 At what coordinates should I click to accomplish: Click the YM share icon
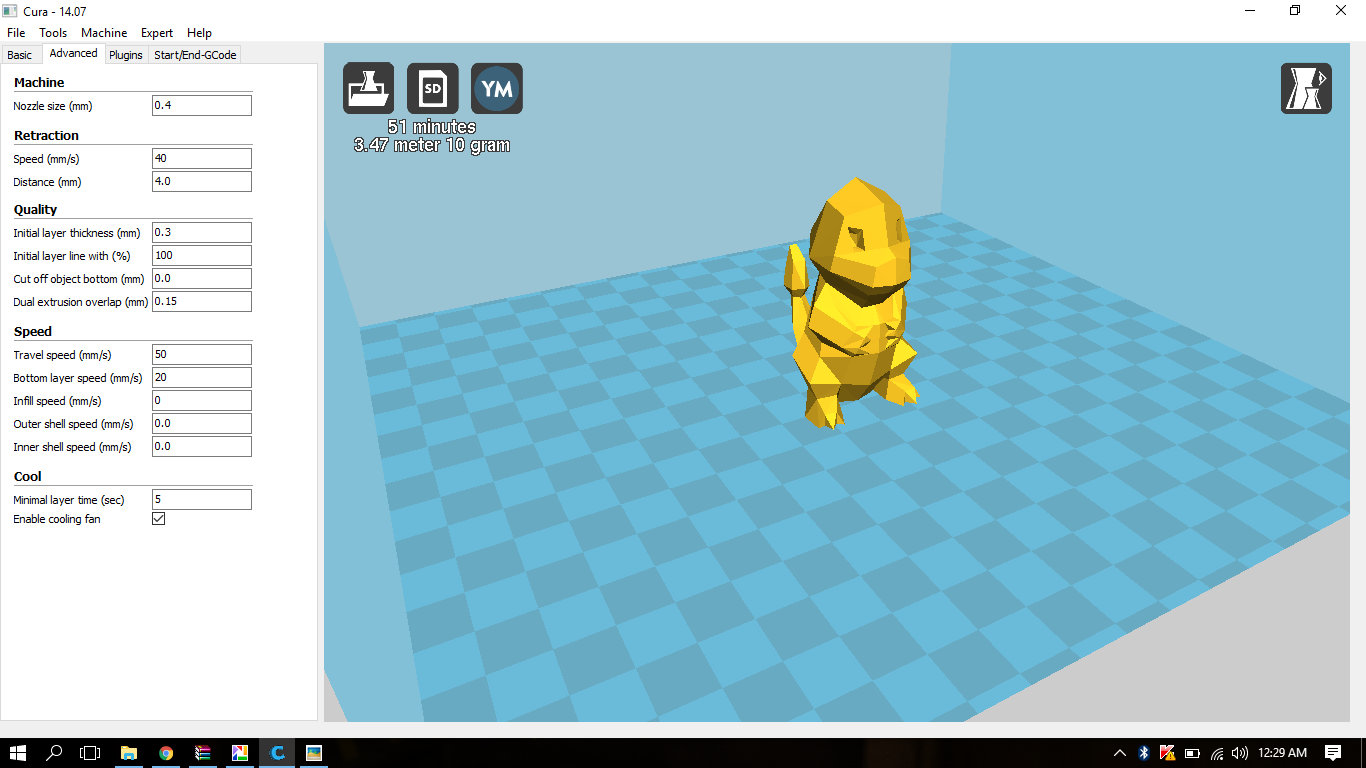point(497,88)
